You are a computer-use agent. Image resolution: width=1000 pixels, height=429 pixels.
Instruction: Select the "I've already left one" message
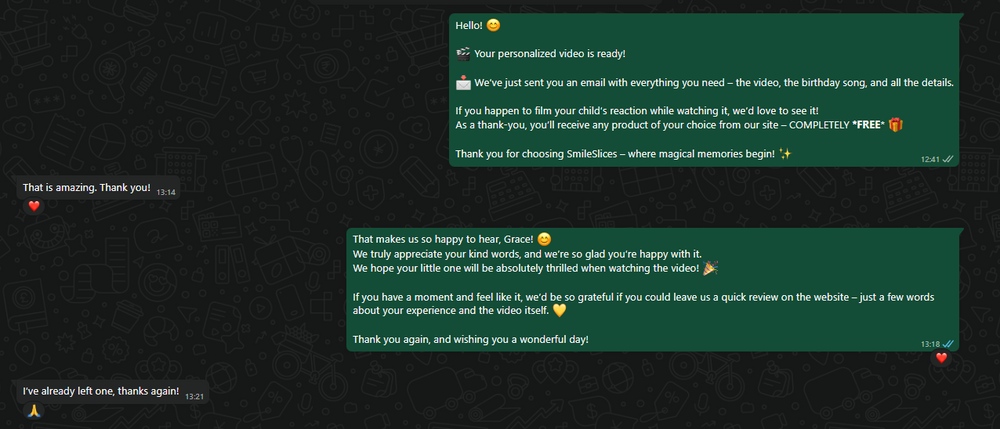point(101,391)
